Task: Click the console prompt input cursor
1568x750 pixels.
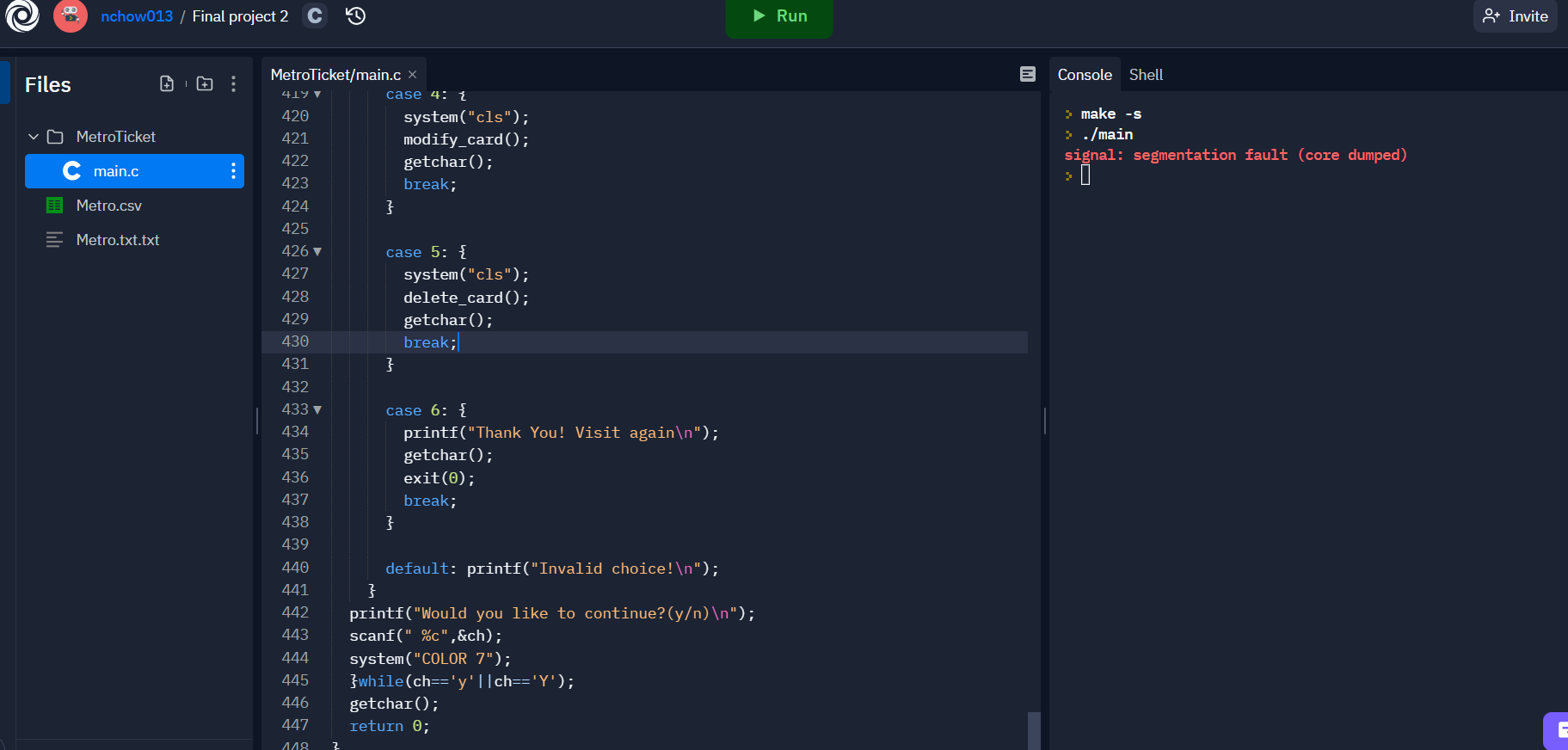Action: coord(1085,175)
